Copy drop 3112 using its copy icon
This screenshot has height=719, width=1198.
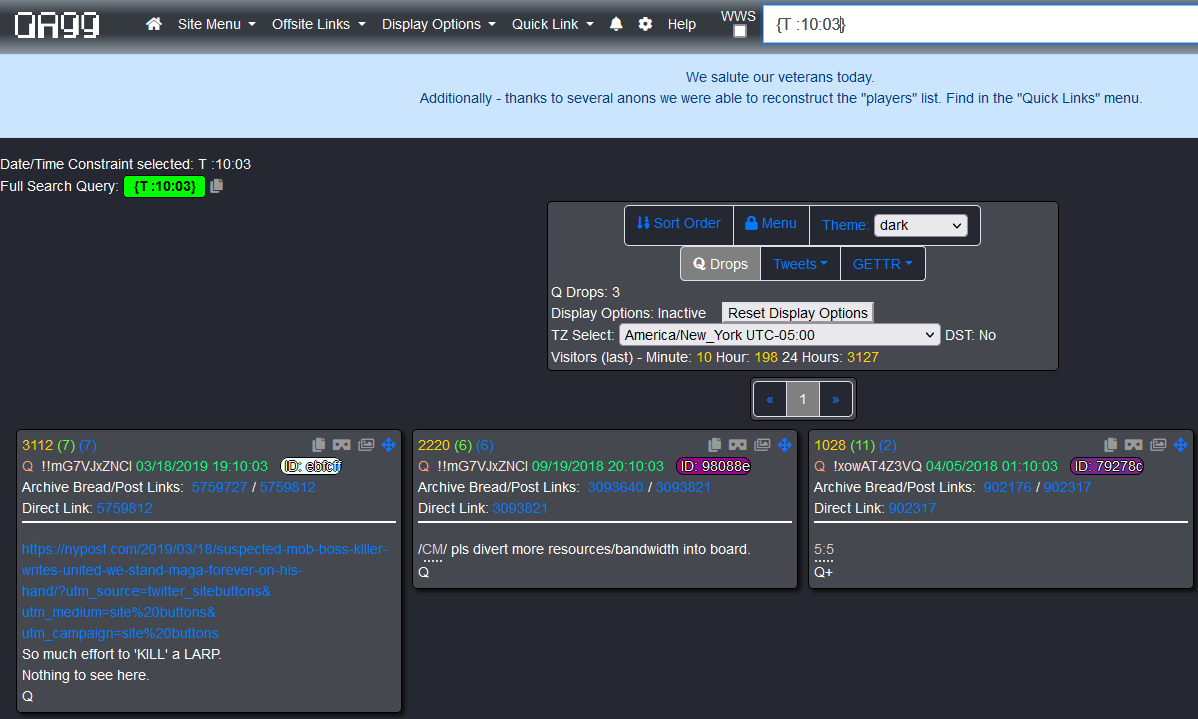(x=319, y=445)
